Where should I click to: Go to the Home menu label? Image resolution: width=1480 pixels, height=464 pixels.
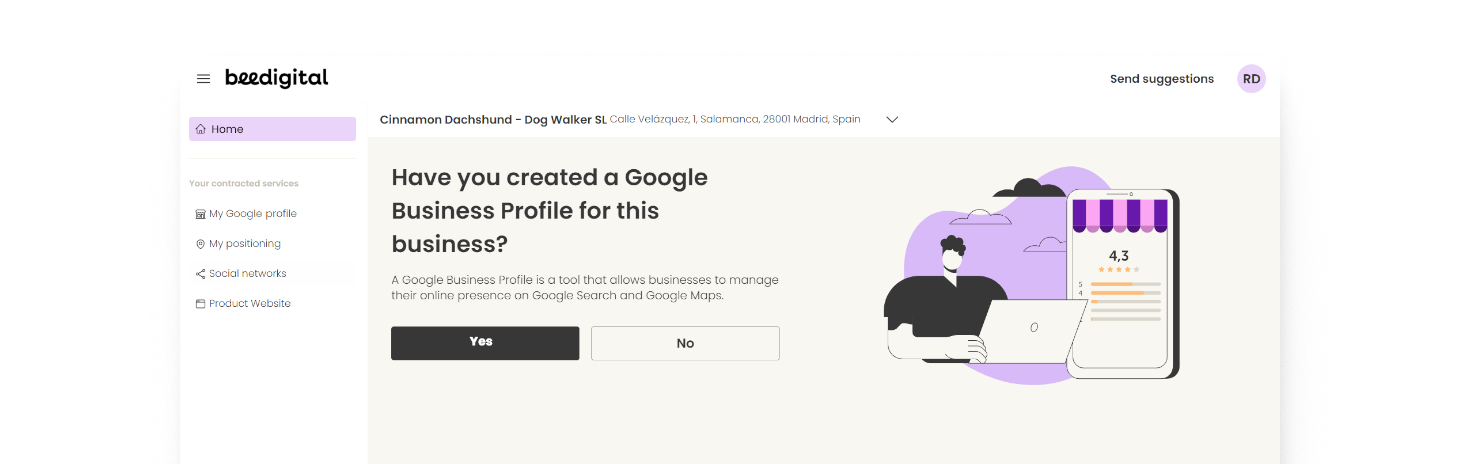pyautogui.click(x=227, y=129)
